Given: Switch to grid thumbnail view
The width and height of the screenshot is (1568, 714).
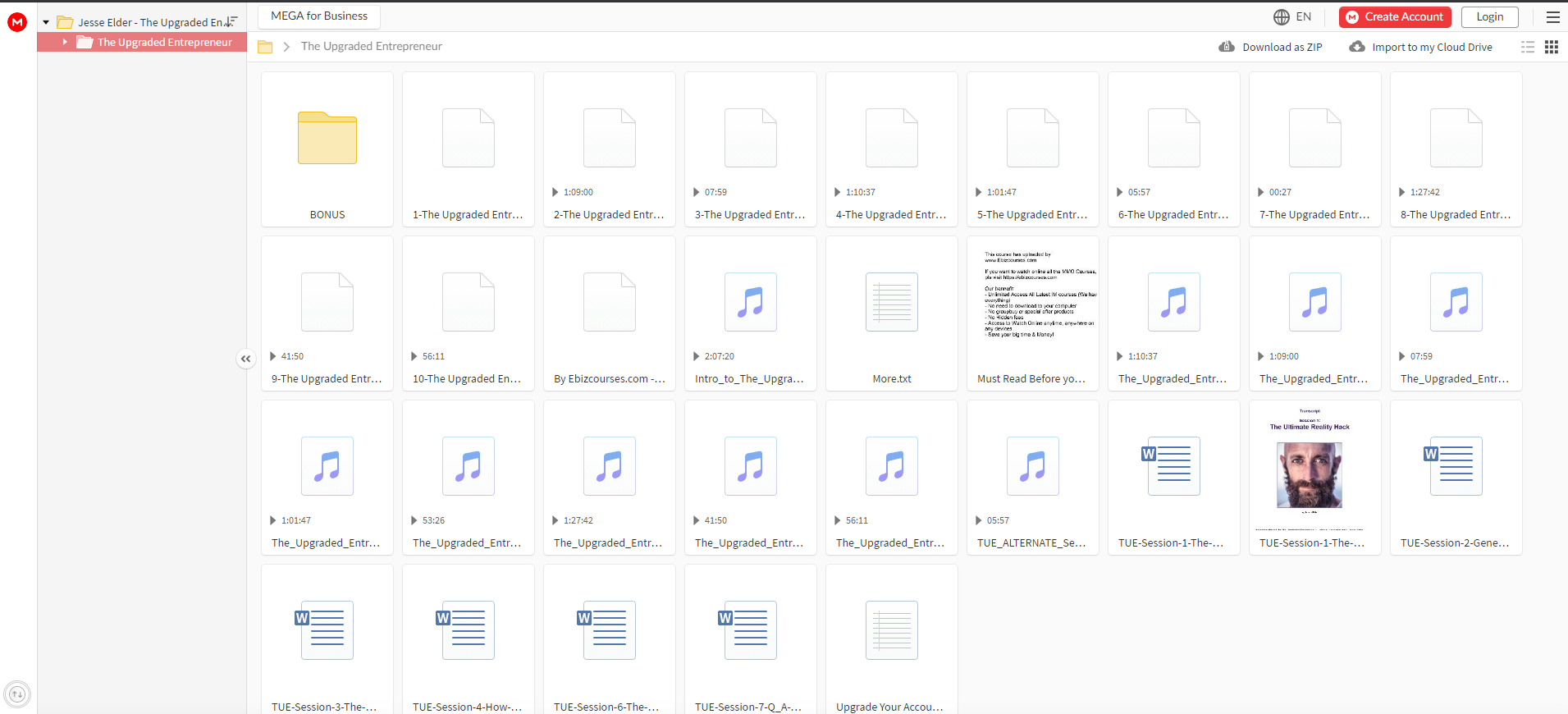Looking at the screenshot, I should 1552,47.
